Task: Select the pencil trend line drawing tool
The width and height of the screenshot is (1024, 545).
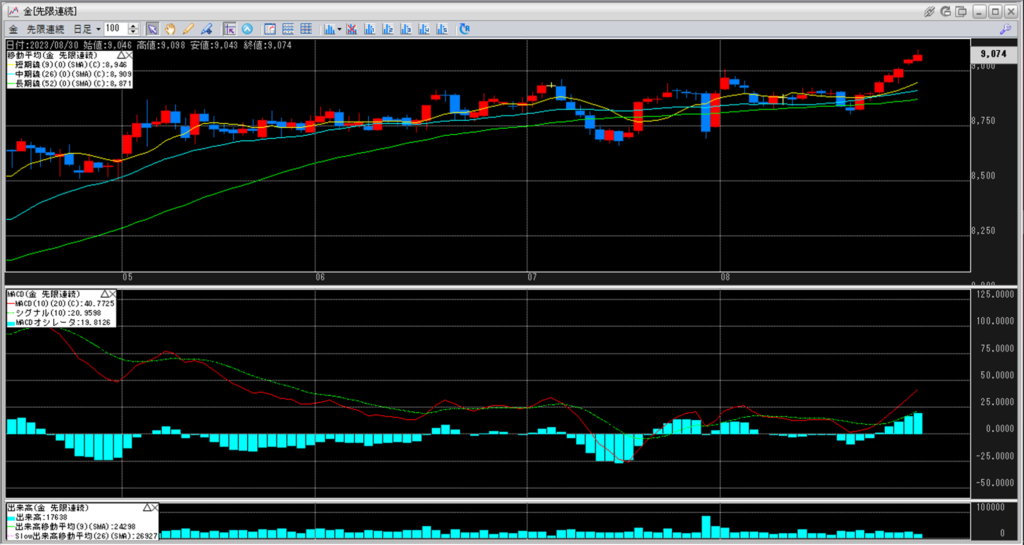Action: [187, 28]
